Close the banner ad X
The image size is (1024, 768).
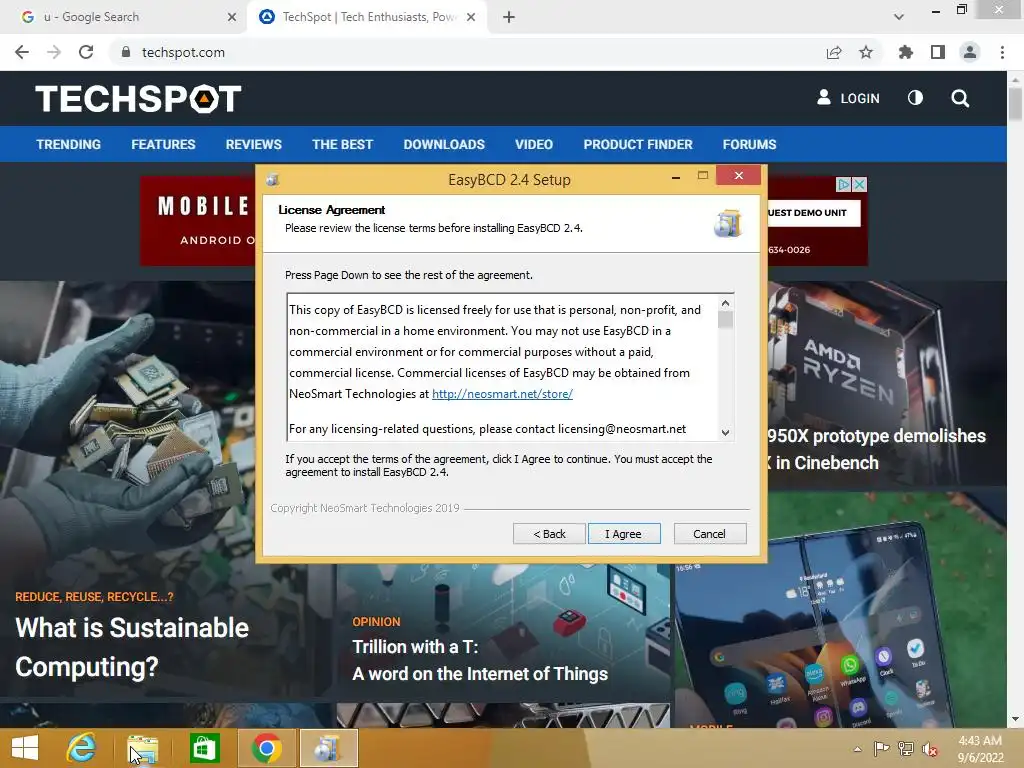(x=860, y=185)
